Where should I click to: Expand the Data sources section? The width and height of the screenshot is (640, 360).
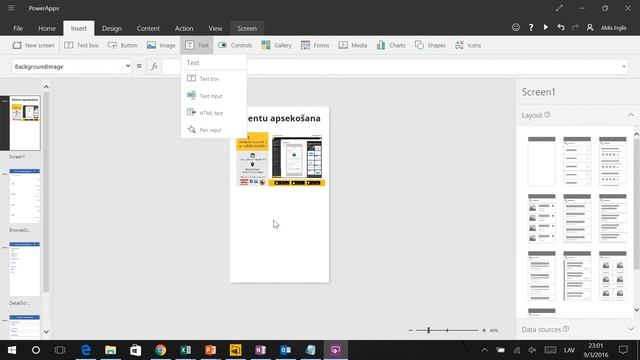point(631,329)
